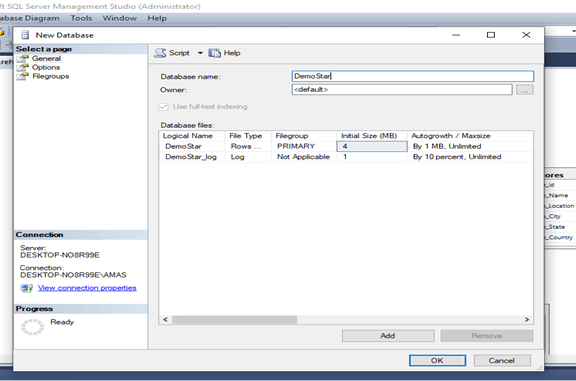Open the Help menu in SSMS
Image resolution: width=576 pixels, height=381 pixels.
(x=157, y=18)
